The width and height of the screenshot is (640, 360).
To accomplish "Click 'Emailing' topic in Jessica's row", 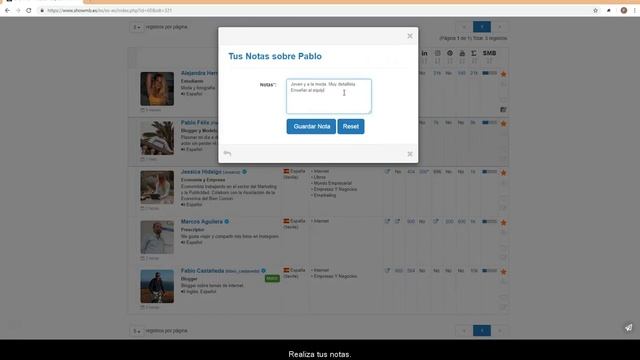I will click(325, 196).
